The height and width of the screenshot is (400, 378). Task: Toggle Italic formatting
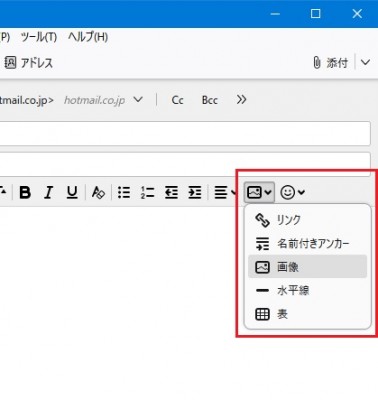[x=49, y=192]
